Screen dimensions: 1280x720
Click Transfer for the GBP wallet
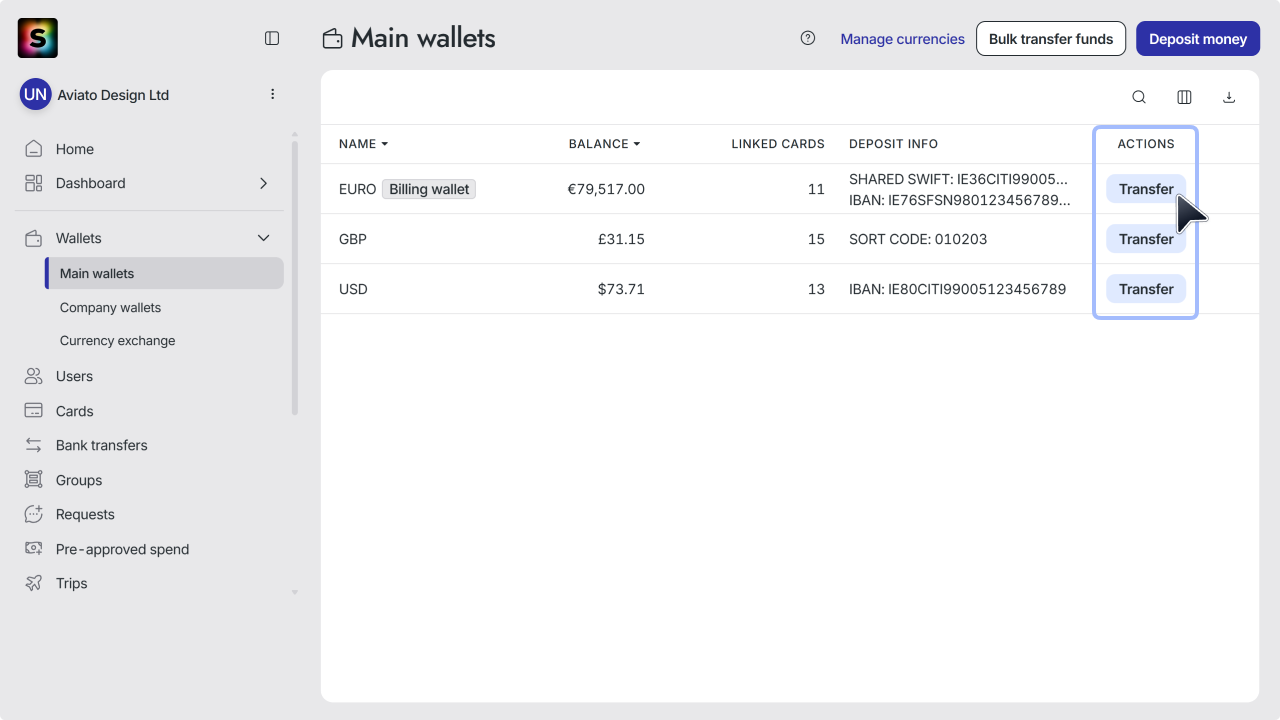1146,239
